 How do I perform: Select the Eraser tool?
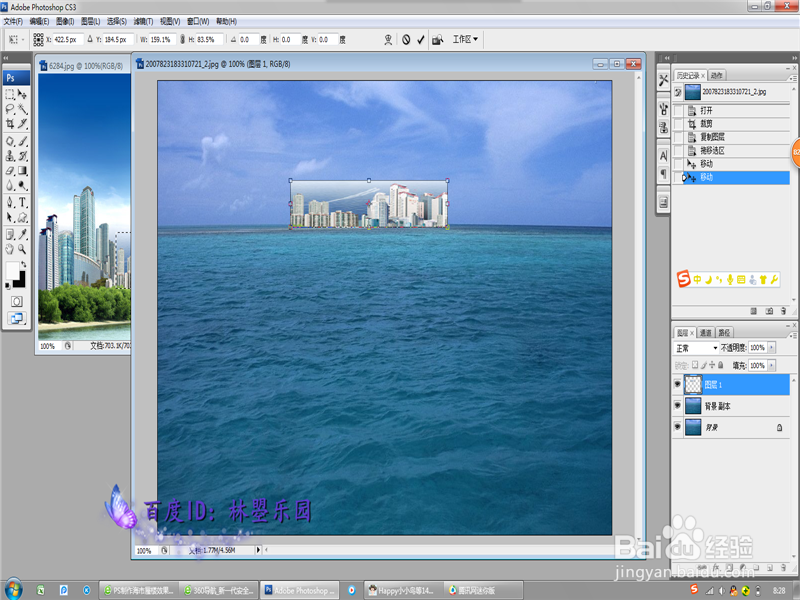point(10,171)
